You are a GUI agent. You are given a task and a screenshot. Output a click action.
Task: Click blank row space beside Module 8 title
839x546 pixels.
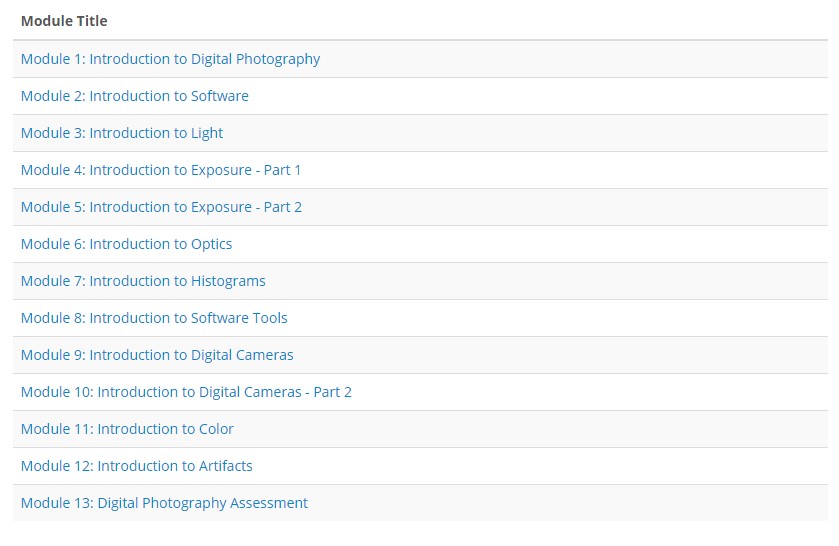[556, 317]
